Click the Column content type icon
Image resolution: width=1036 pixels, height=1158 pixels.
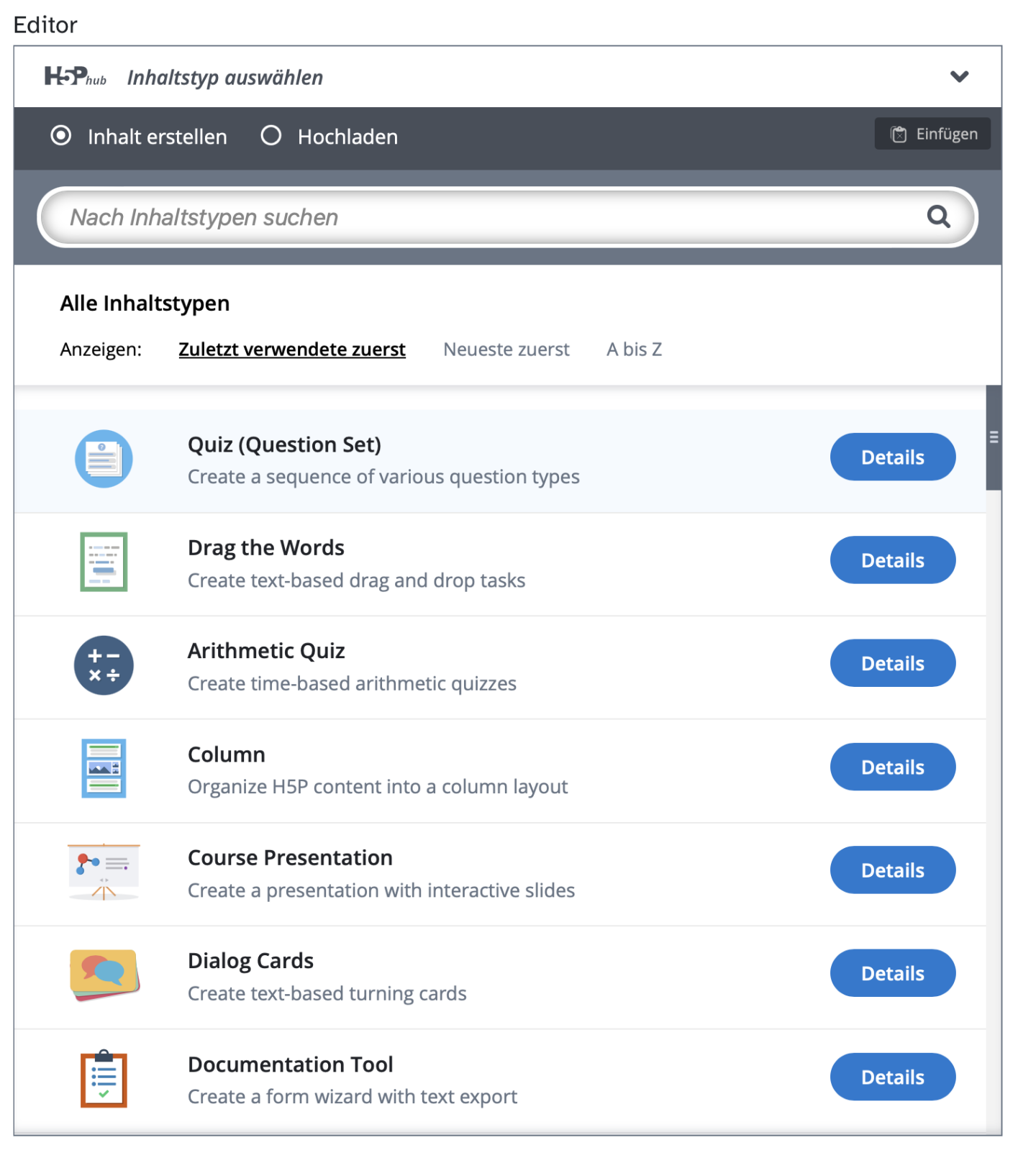click(104, 768)
